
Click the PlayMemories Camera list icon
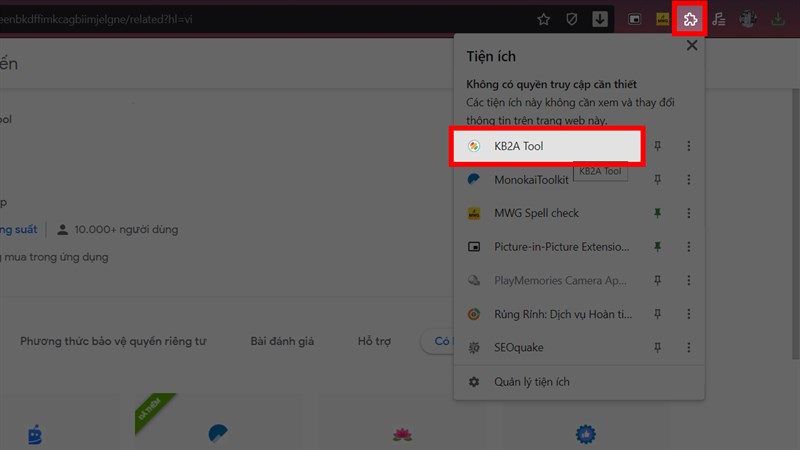(x=474, y=281)
